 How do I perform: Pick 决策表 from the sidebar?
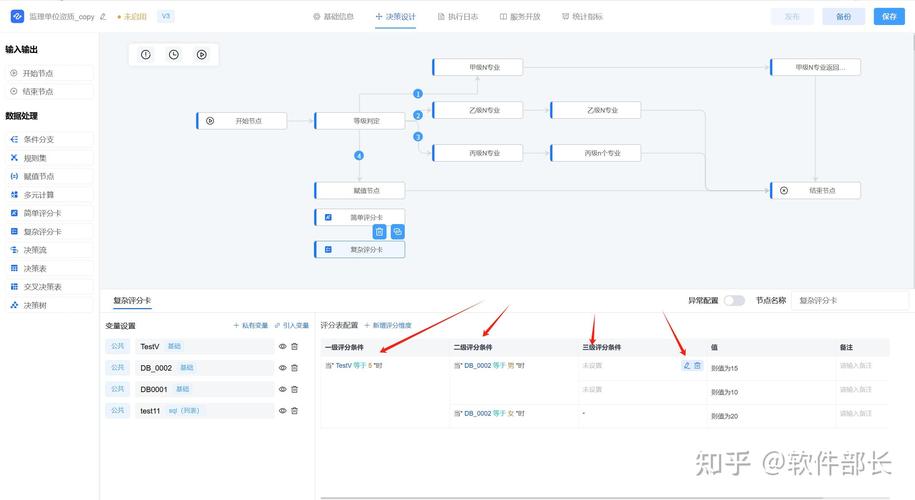(x=50, y=268)
